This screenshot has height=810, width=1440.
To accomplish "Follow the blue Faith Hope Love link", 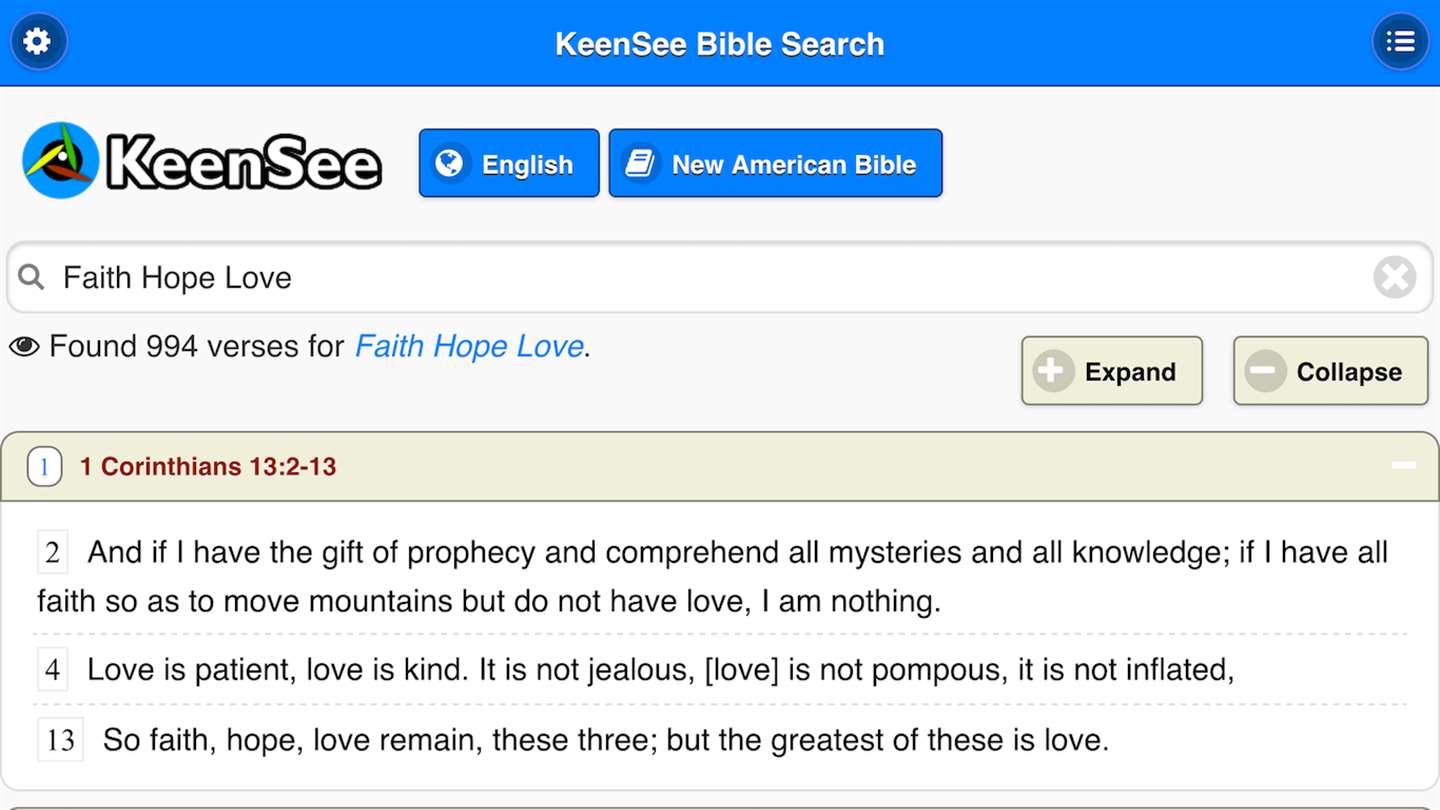I will click(469, 347).
